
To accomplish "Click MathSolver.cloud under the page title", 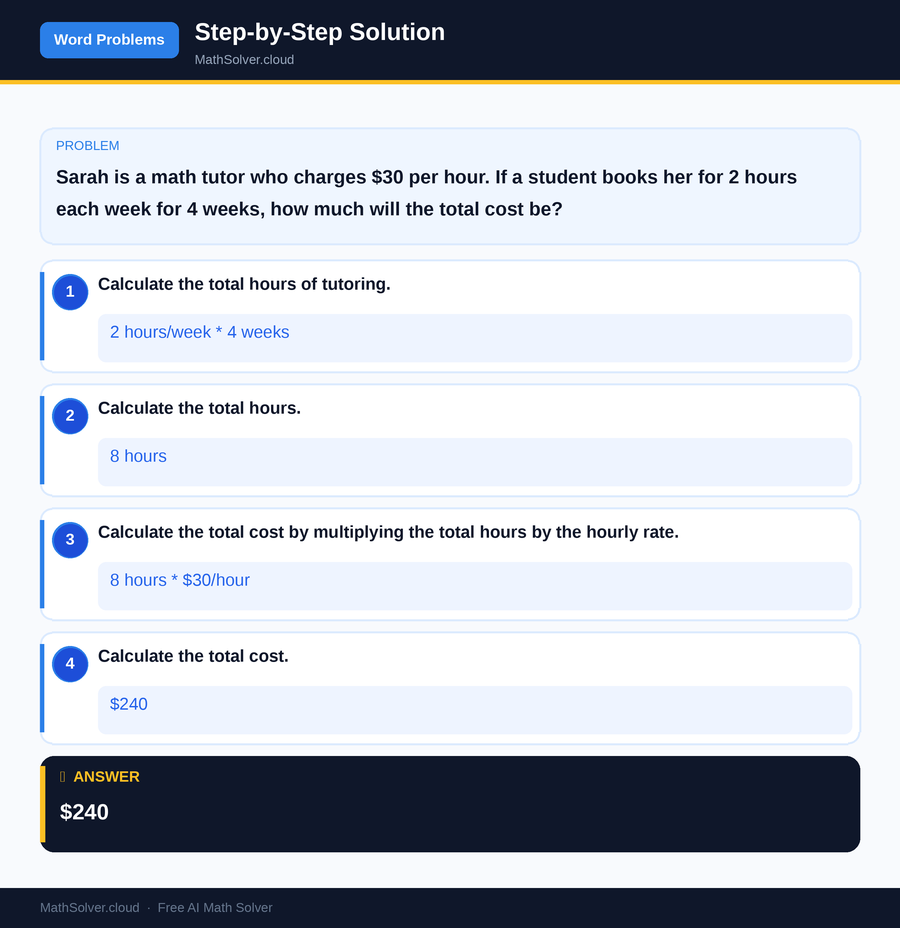I will (x=244, y=59).
